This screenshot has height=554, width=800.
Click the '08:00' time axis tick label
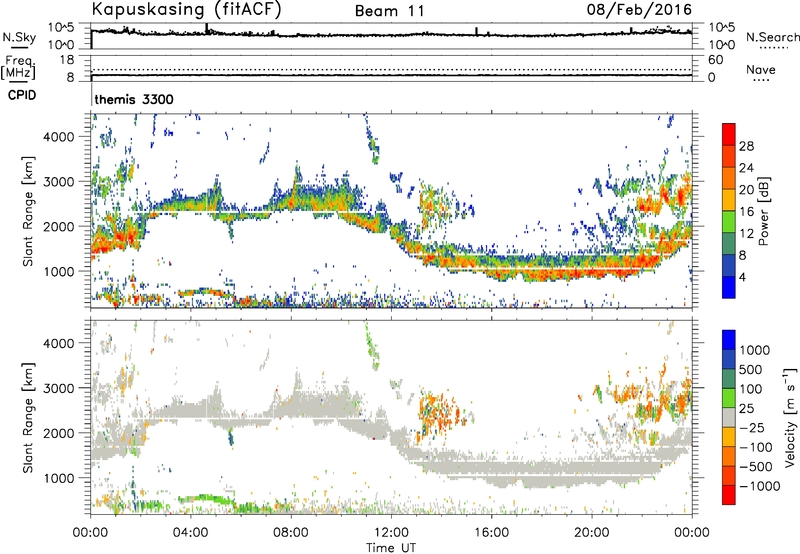pyautogui.click(x=291, y=533)
